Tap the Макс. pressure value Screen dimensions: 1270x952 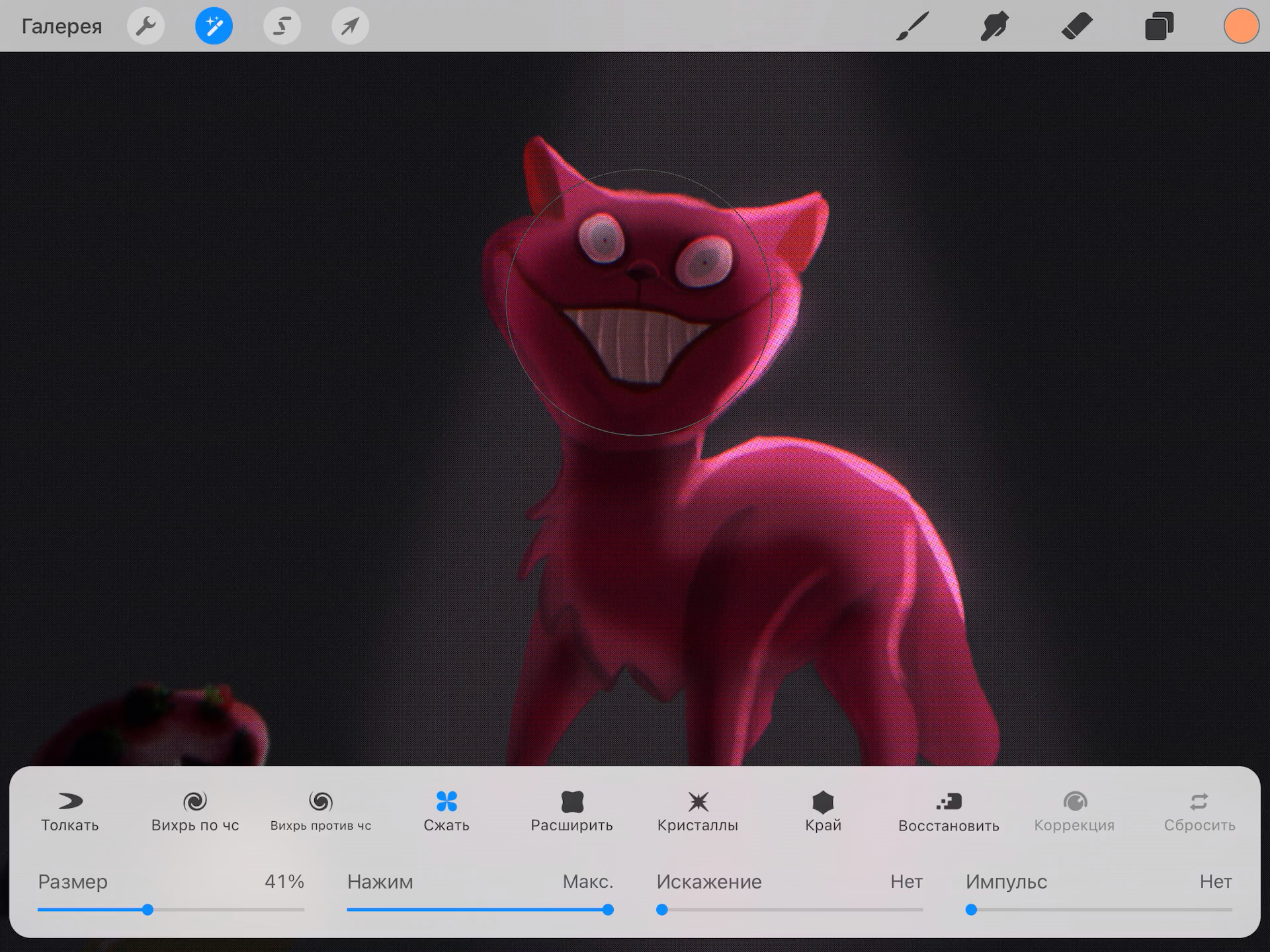588,881
